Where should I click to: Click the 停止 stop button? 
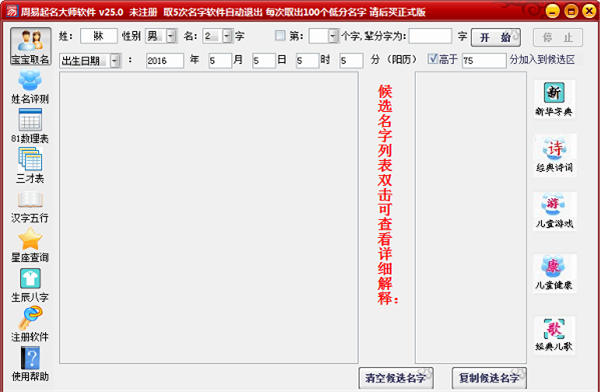[558, 37]
